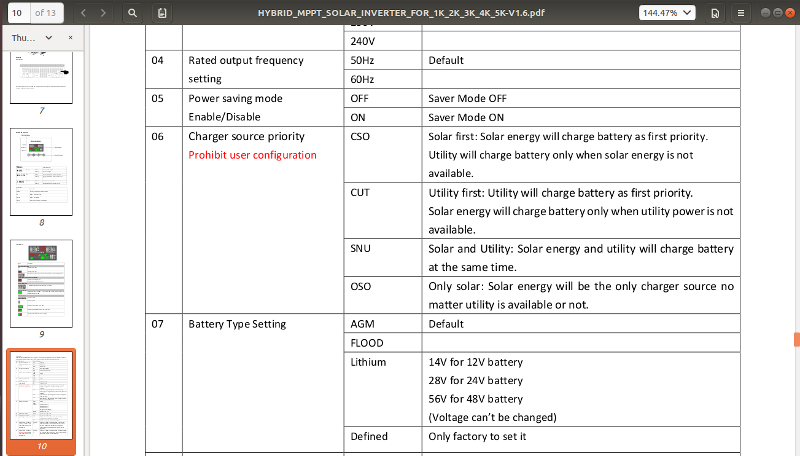Click the 'Battery Type Setting' table cell

(237, 324)
